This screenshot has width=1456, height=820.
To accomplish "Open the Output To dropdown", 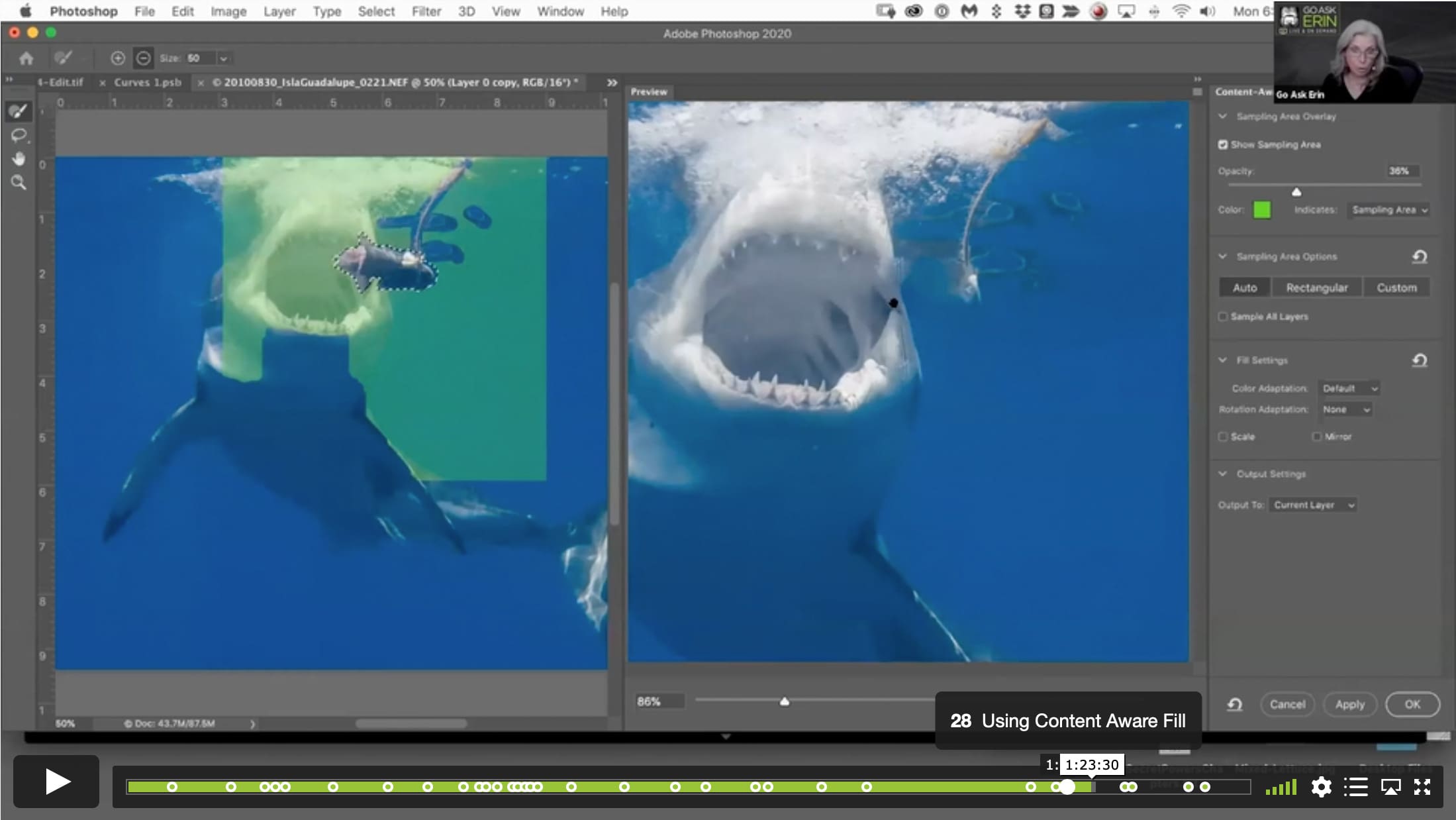I will 1313,505.
